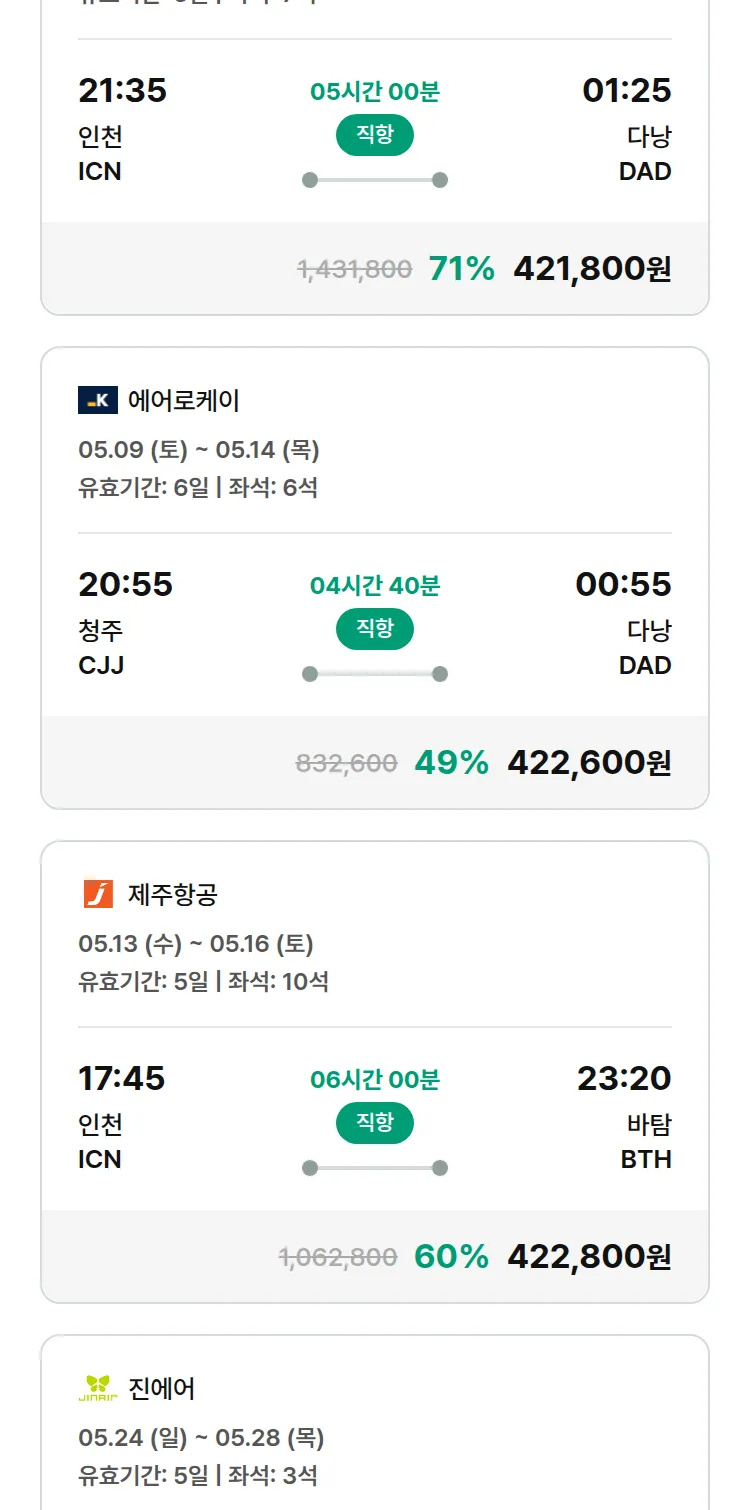Tap the 직항 badge on Cheongju flight
750x1510 pixels.
click(375, 629)
